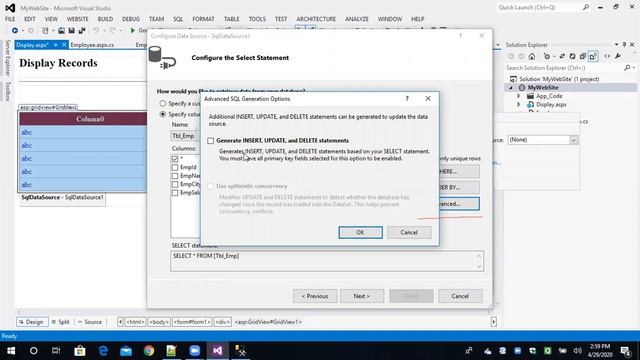Click the Quick Launch search icon
The width and height of the screenshot is (640, 360).
(x=586, y=7)
